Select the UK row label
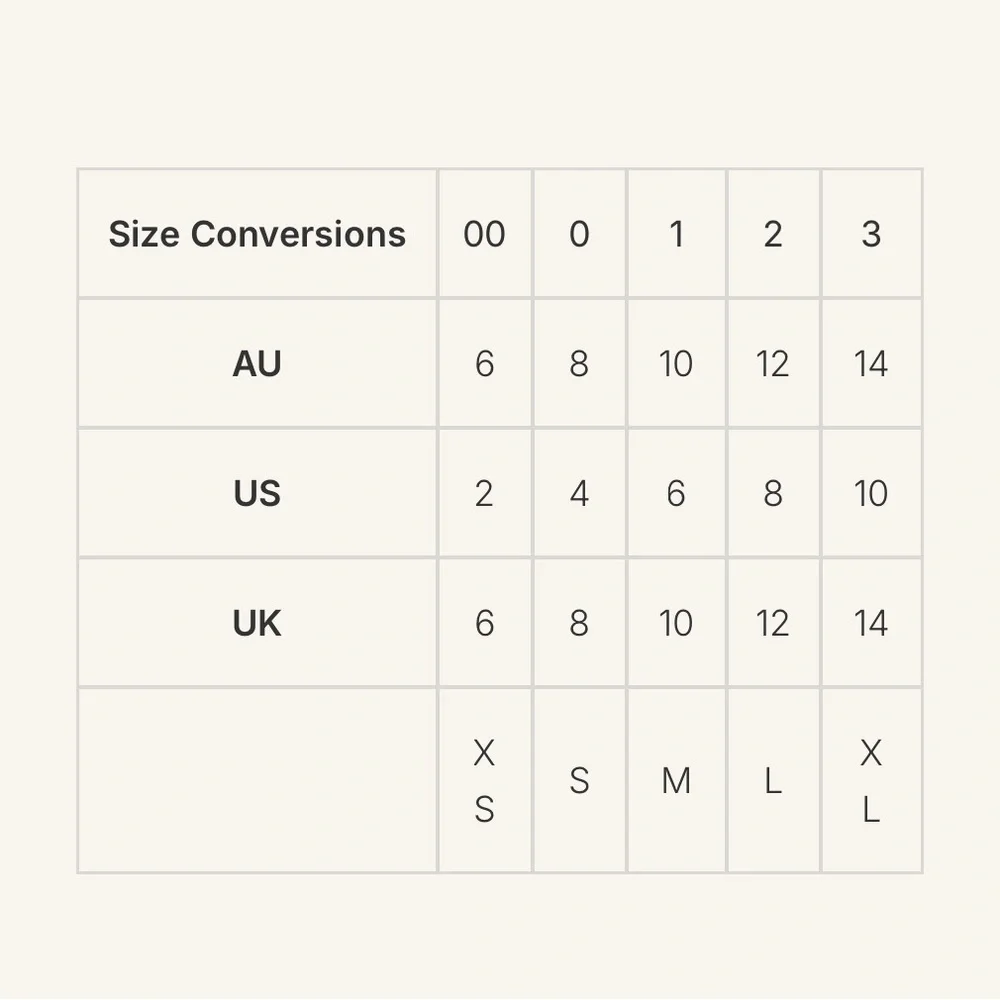Screen dimensions: 1000x1000 257,623
